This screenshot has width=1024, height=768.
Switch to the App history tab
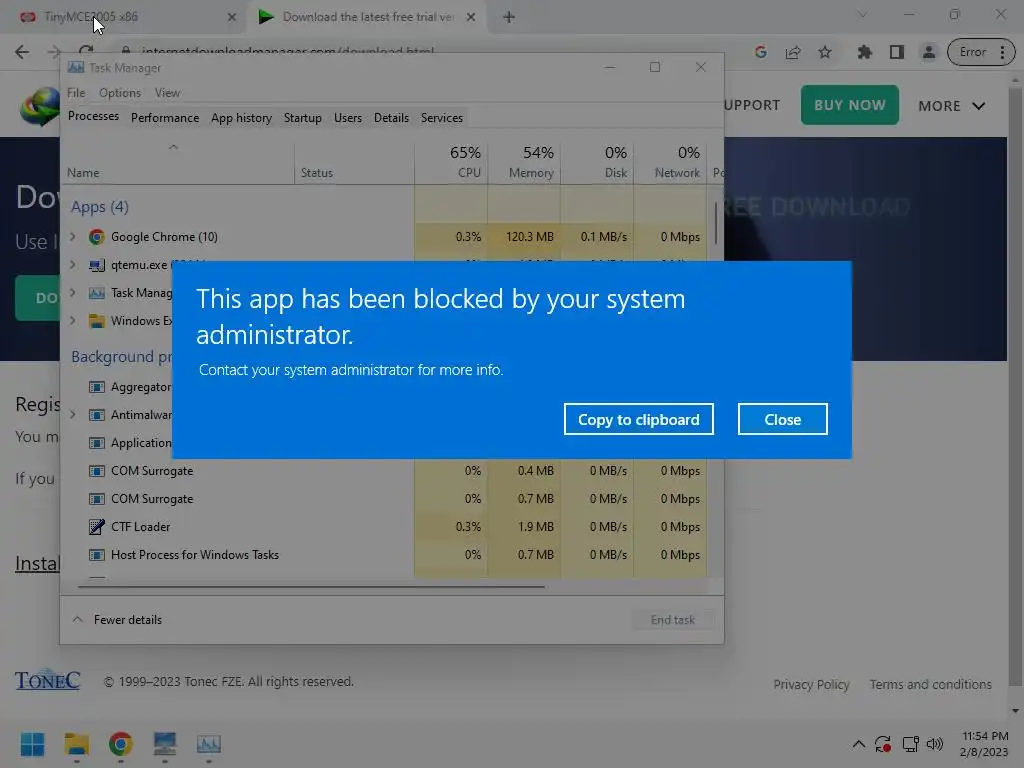pyautogui.click(x=241, y=118)
